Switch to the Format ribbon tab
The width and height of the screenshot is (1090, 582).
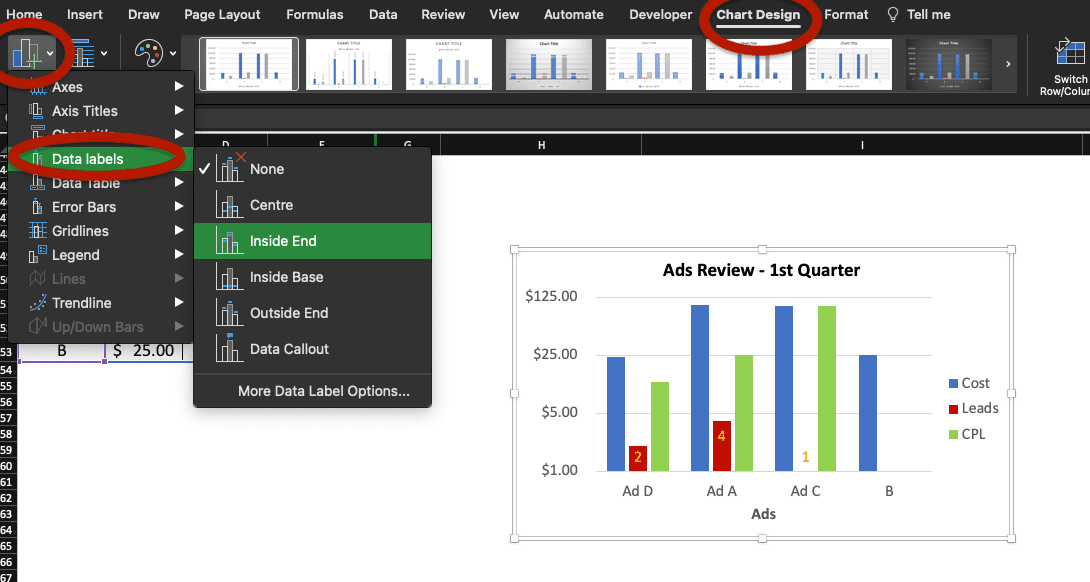[x=846, y=14]
